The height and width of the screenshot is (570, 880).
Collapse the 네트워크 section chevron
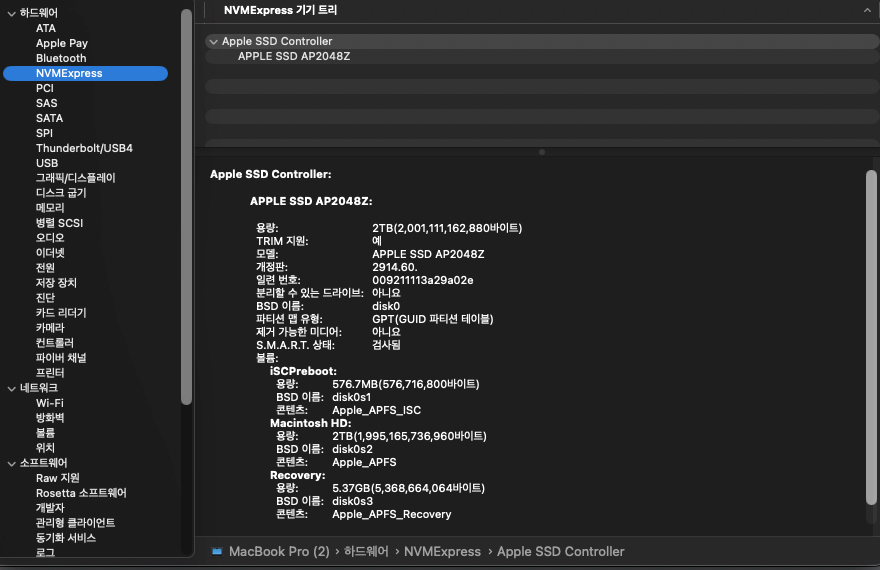tap(11, 388)
